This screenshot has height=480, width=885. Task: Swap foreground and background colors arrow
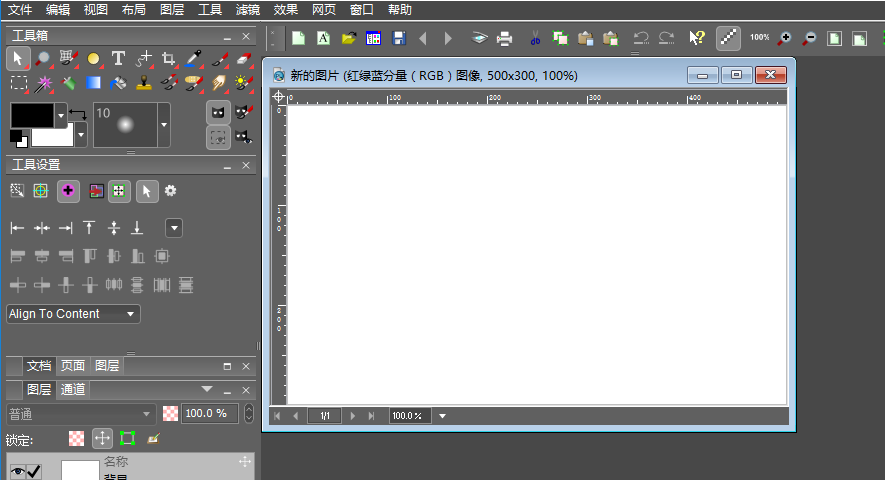tap(77, 115)
